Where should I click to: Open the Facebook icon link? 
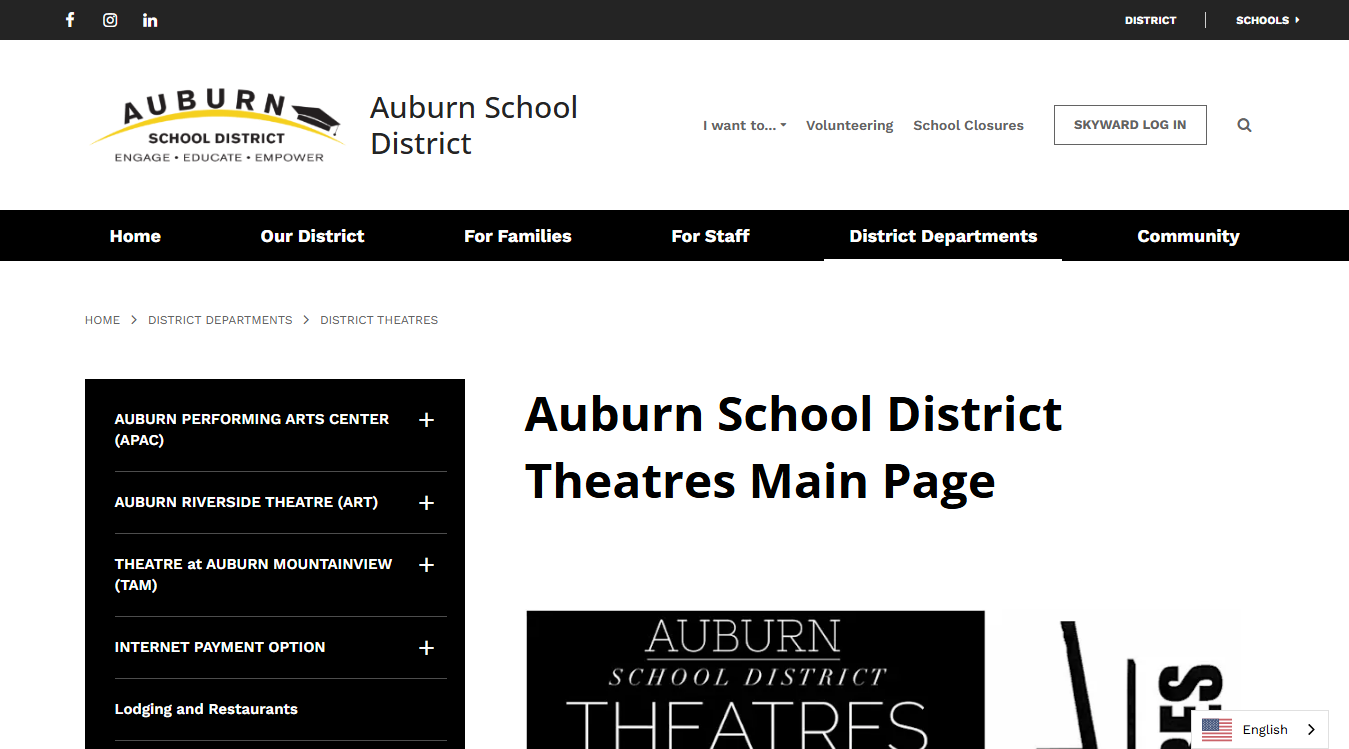point(70,20)
